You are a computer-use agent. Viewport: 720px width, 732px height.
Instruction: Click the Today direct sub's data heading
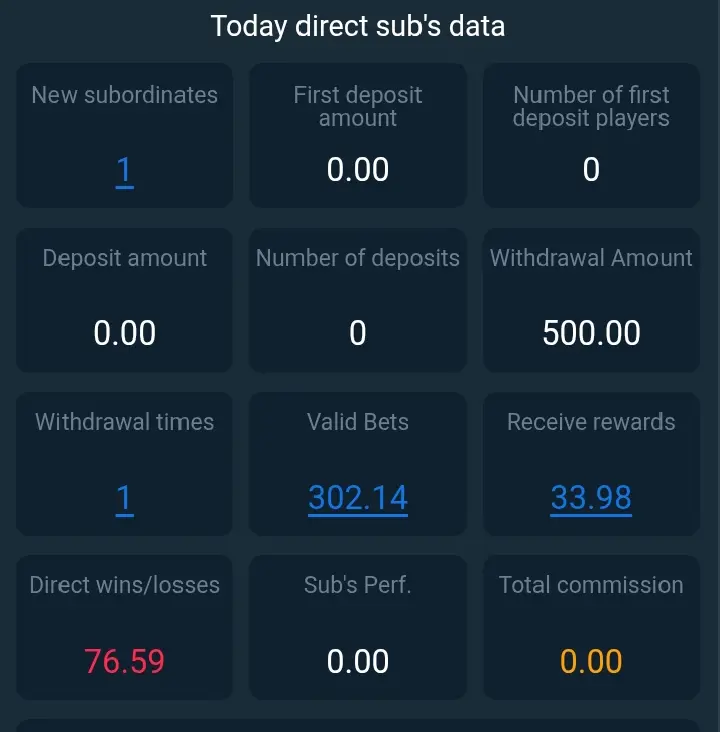(358, 26)
